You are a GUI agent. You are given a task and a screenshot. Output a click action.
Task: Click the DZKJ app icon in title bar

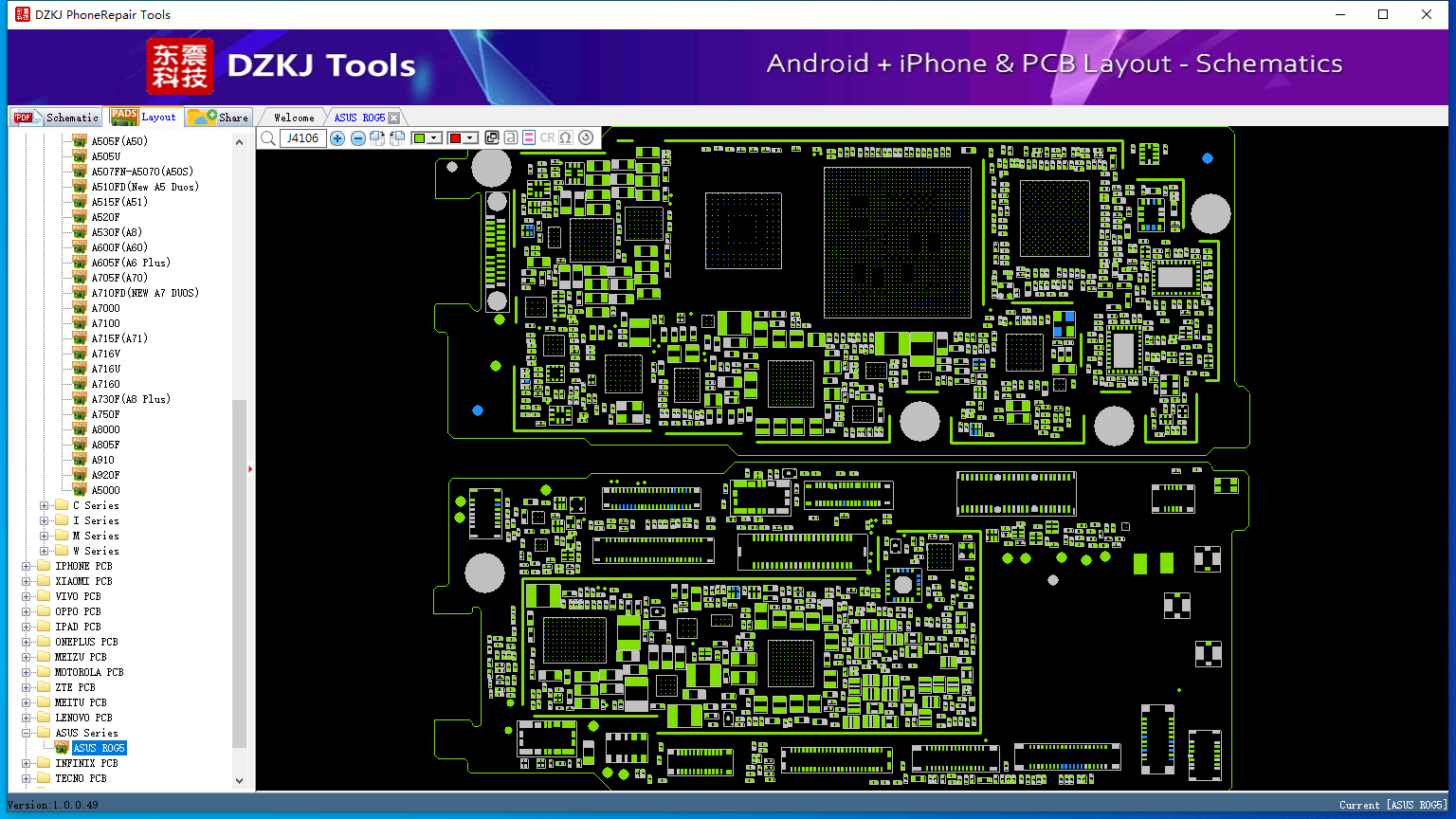tap(23, 14)
